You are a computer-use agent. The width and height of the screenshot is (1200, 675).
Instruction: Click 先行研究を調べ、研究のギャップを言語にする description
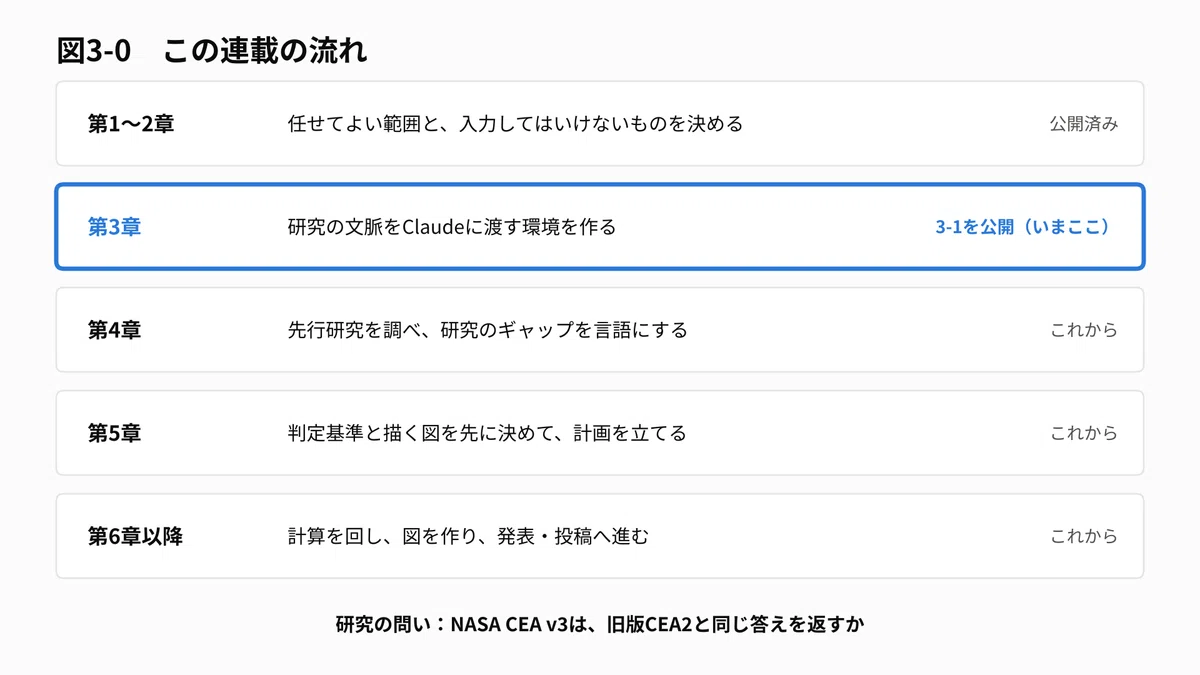pyautogui.click(x=487, y=330)
